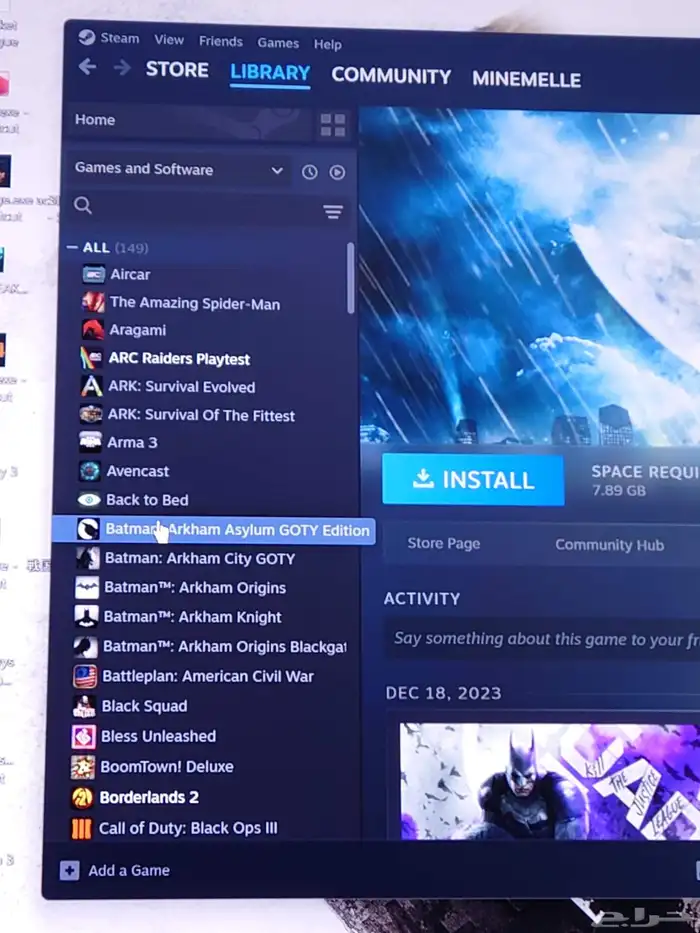Toggle the ready-to-play filter icon
This screenshot has width=700, height=933.
[x=337, y=172]
